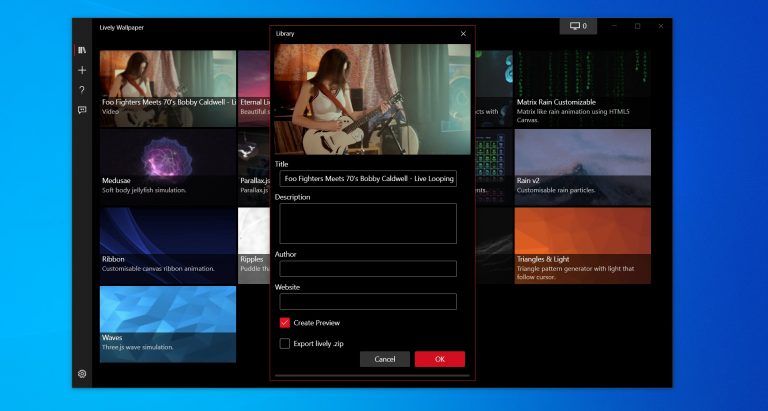Click the progress bar at dialog bottom

(x=372, y=376)
